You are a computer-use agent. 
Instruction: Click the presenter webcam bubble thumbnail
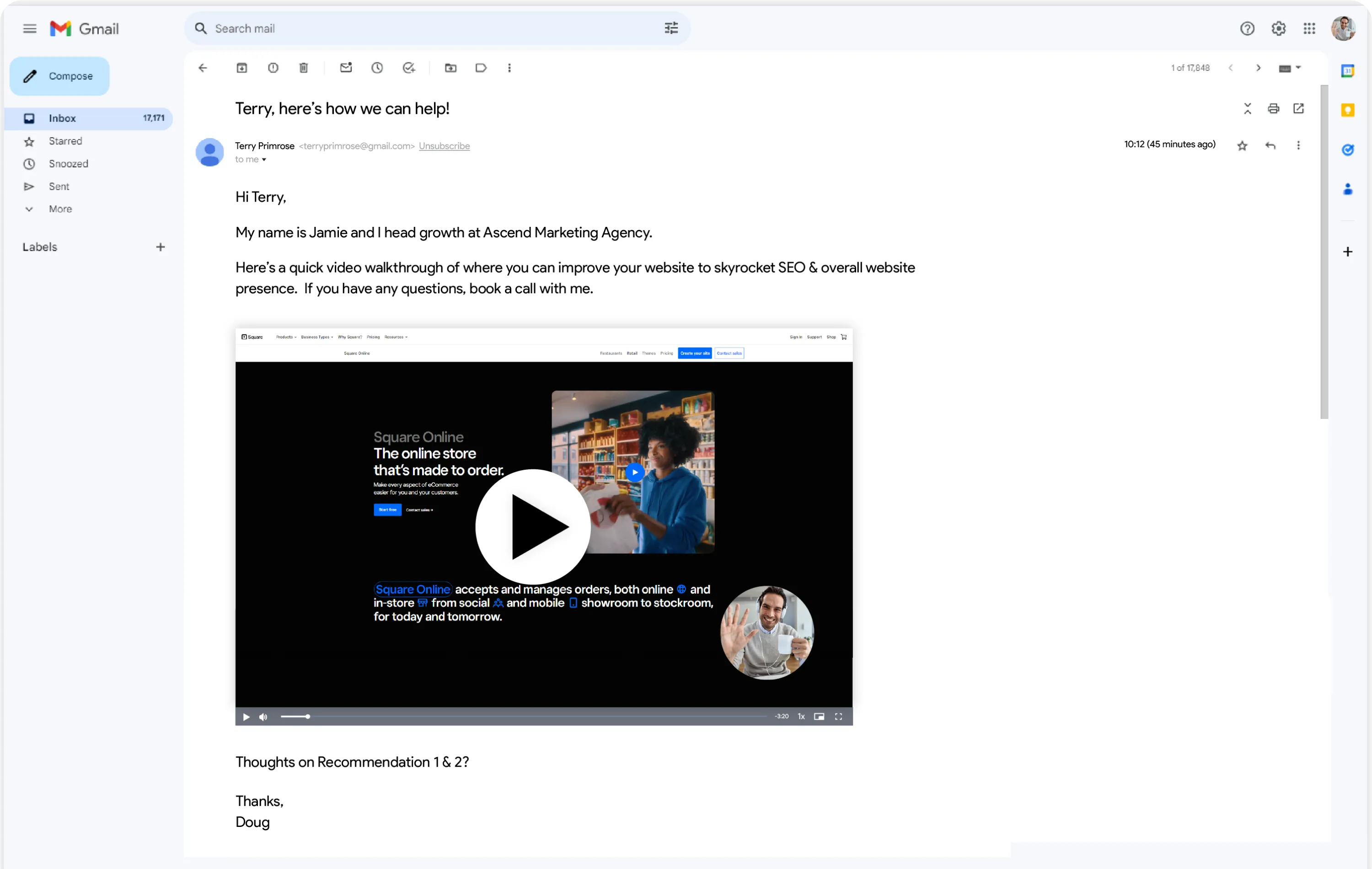767,633
